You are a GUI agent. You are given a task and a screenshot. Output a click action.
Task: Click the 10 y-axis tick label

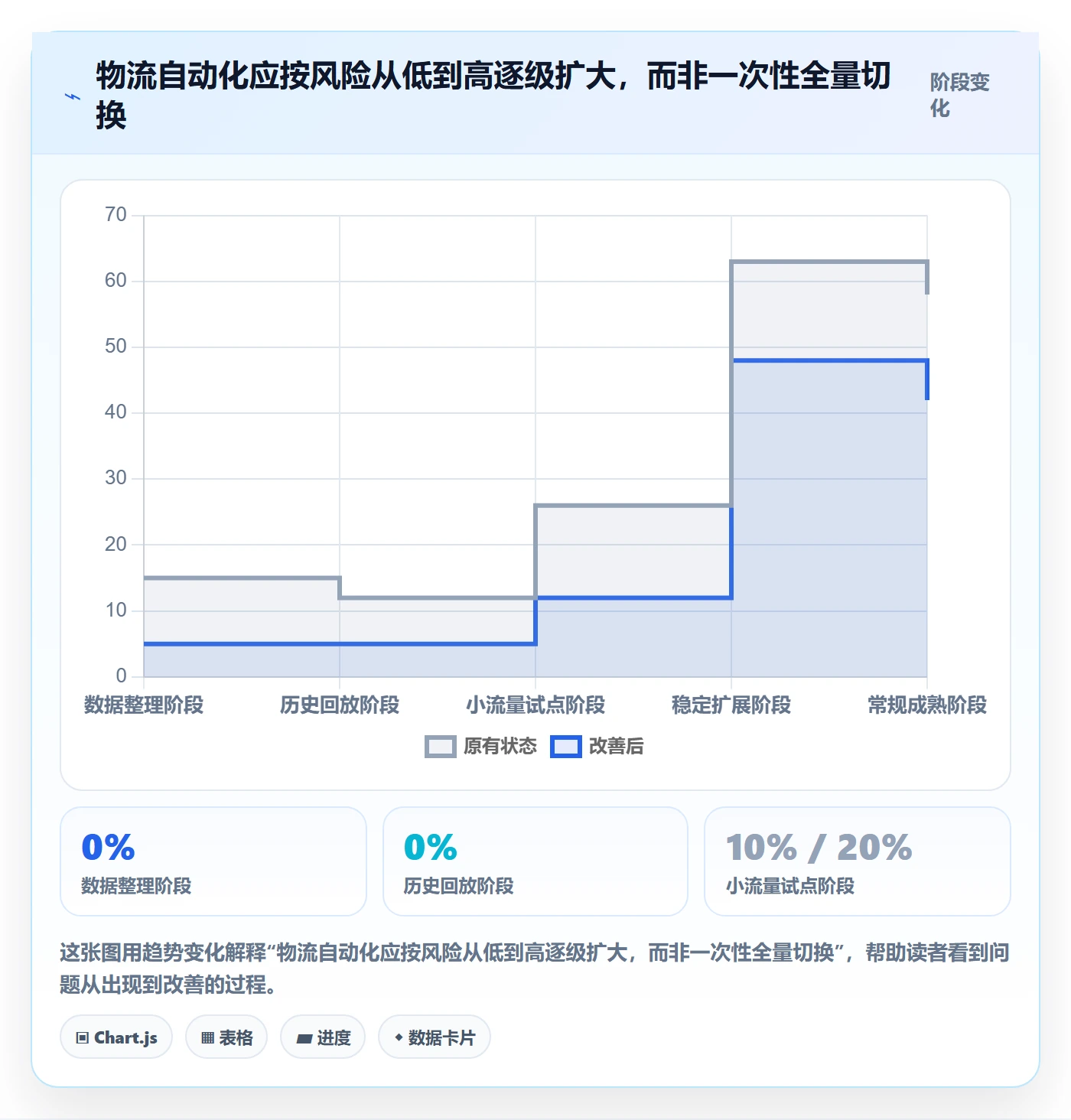coord(116,610)
